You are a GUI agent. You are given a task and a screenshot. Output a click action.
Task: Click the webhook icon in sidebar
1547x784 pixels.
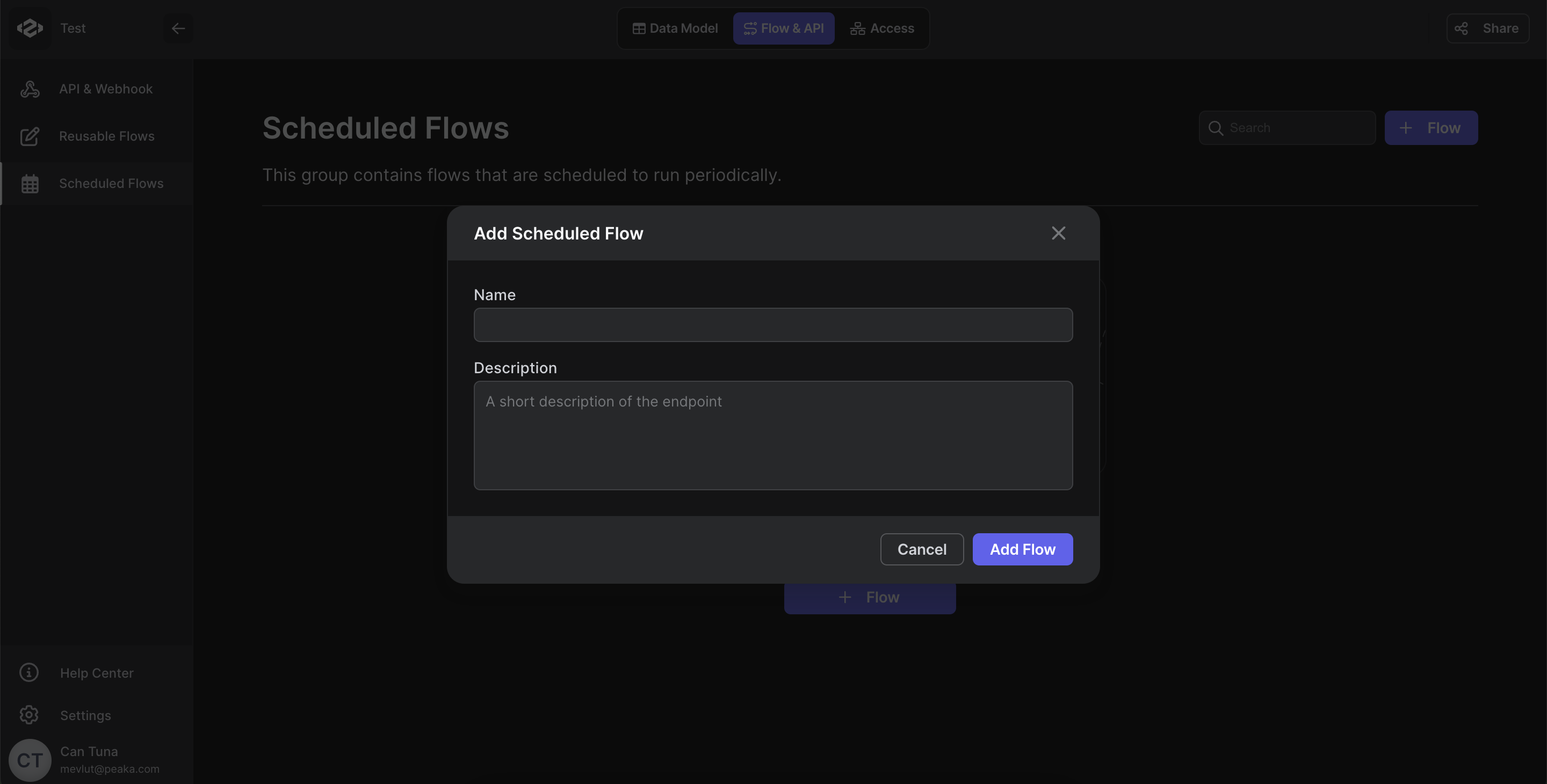[x=30, y=89]
